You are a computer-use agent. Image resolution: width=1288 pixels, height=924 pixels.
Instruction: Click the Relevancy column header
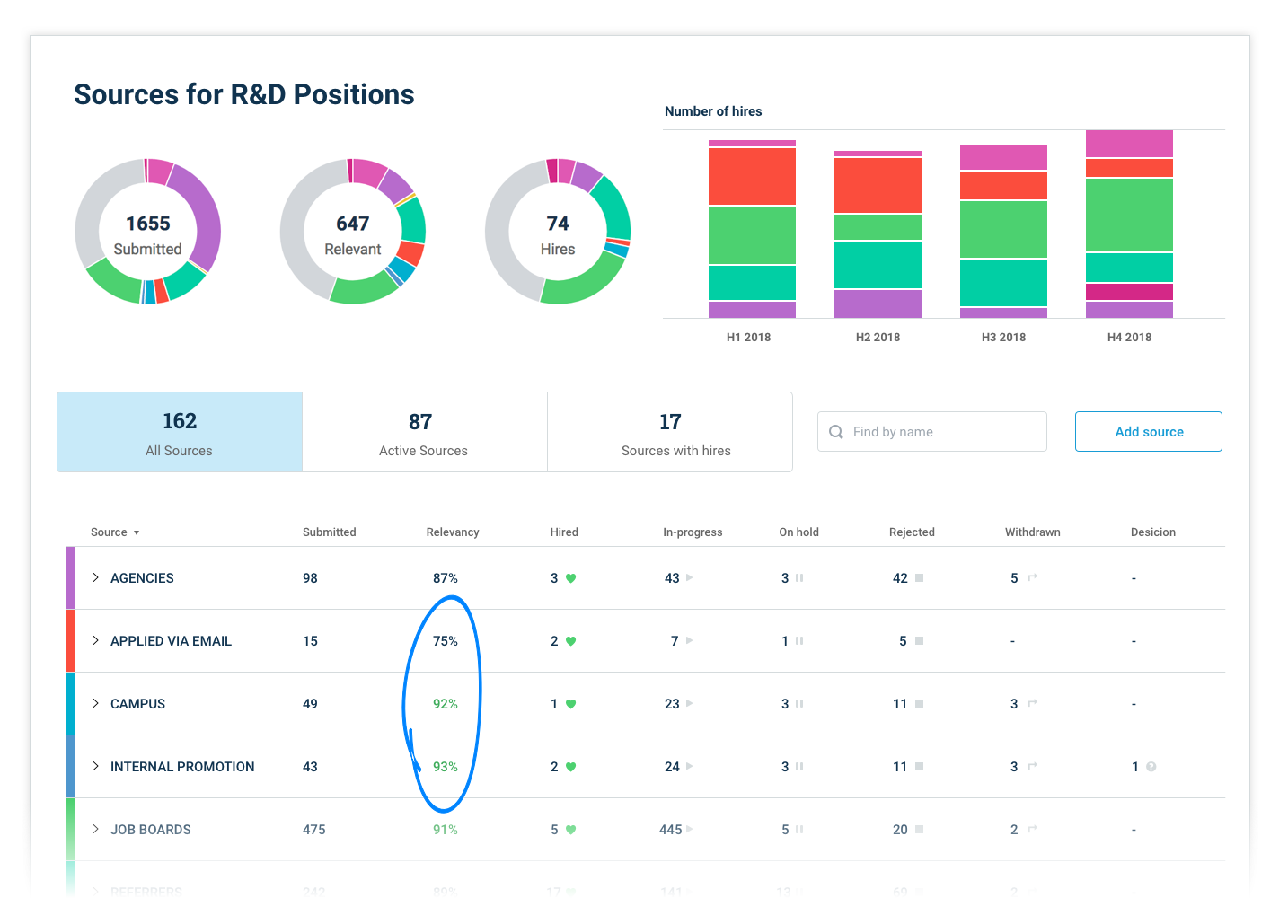pos(453,532)
